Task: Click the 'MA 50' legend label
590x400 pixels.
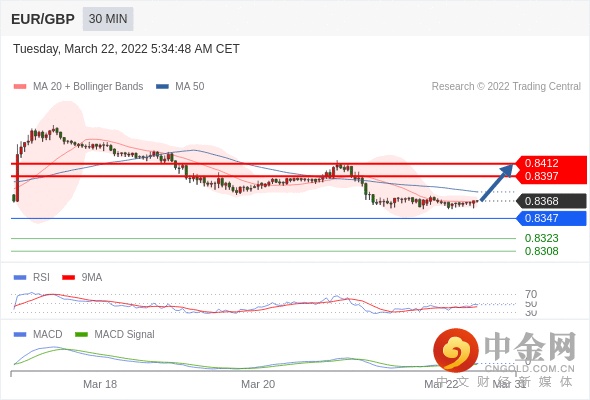Action: [x=190, y=87]
